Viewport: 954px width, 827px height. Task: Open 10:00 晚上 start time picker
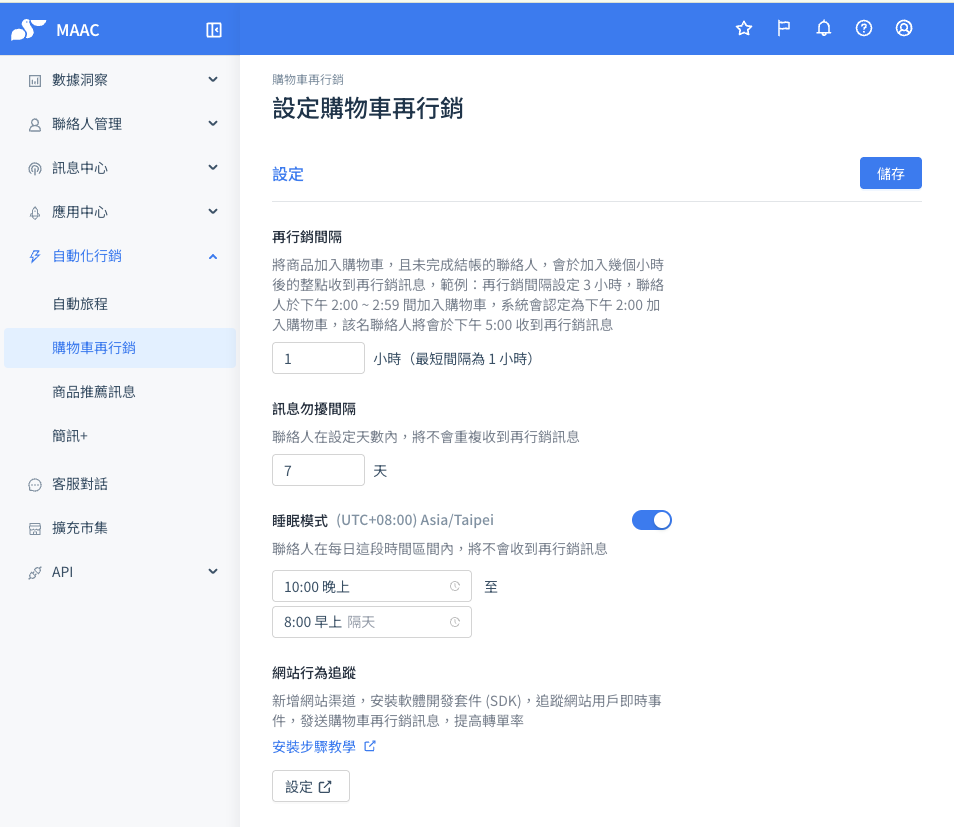click(x=372, y=586)
